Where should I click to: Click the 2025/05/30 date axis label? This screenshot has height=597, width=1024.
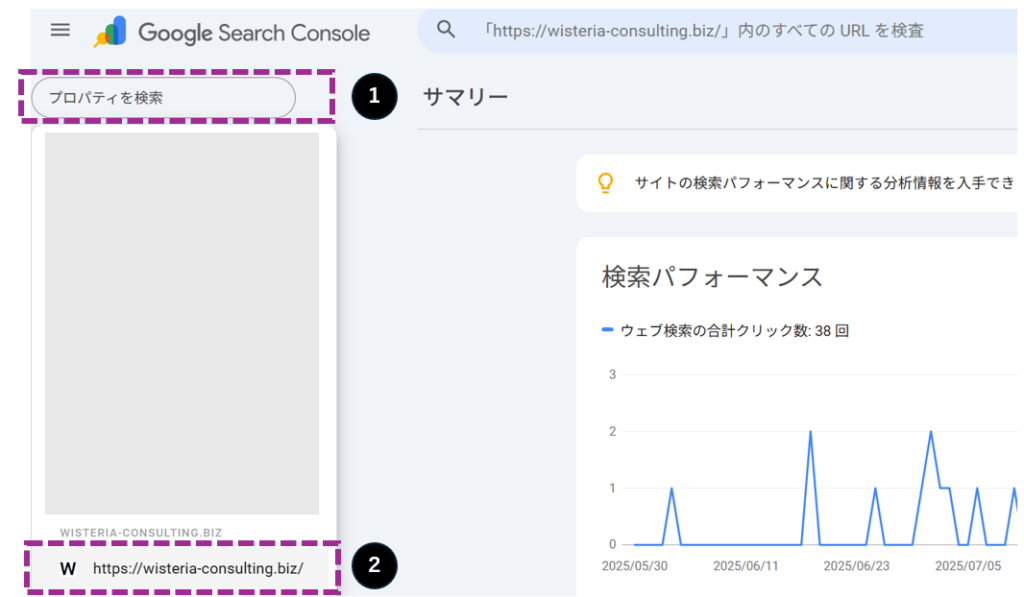[x=635, y=566]
